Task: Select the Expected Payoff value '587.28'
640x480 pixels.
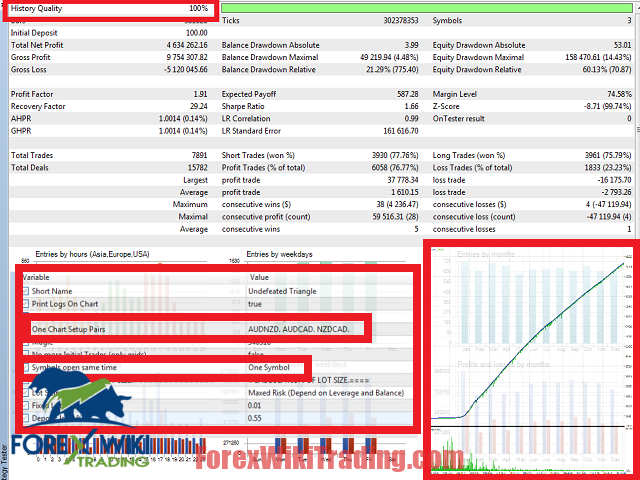Action: tap(408, 94)
